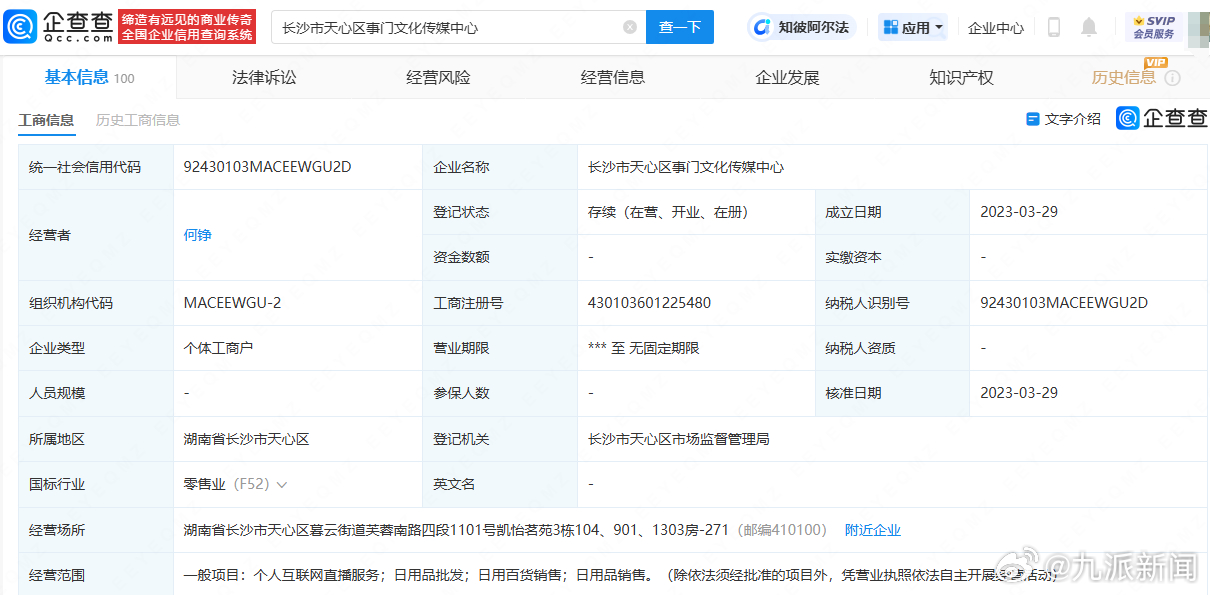1210x595 pixels.
Task: Clear the search box with the X icon
Action: pyautogui.click(x=630, y=27)
